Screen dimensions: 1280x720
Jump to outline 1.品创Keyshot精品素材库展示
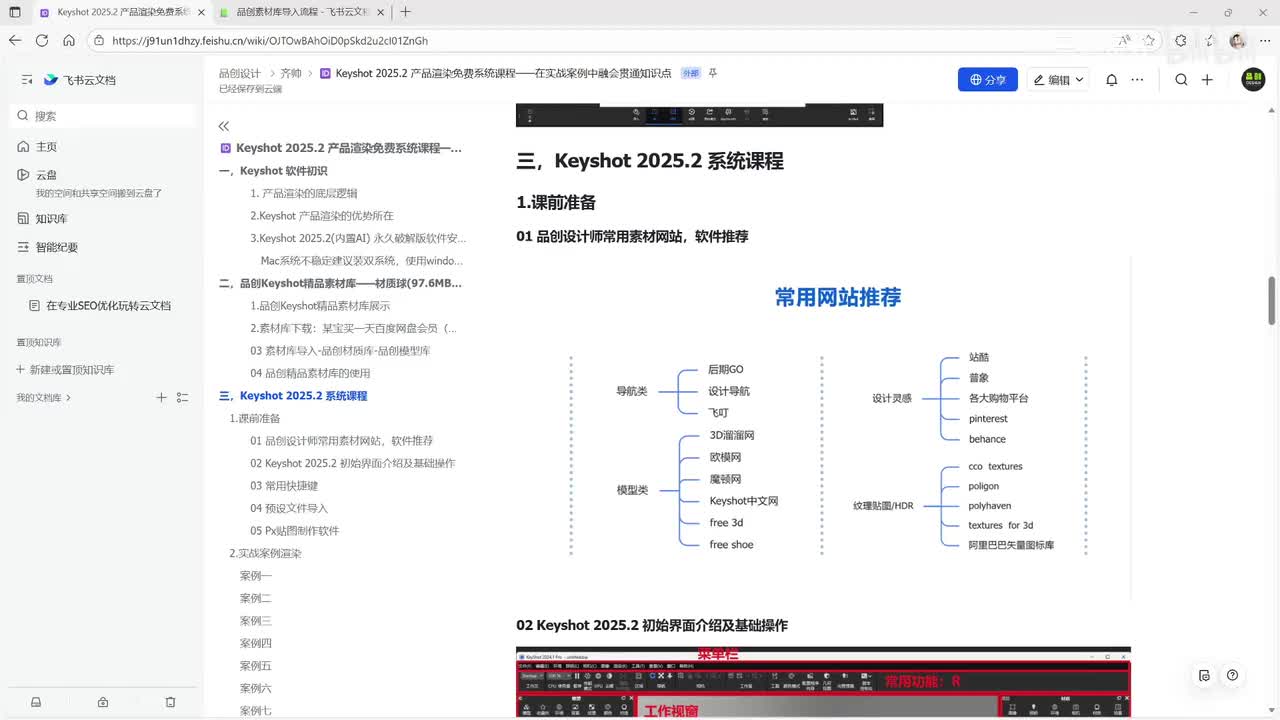pos(320,306)
